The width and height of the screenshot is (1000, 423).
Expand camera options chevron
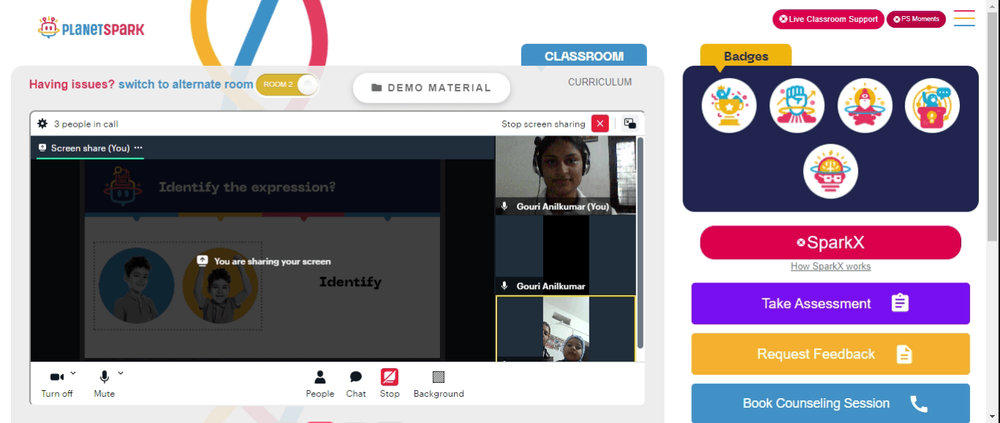[x=73, y=373]
